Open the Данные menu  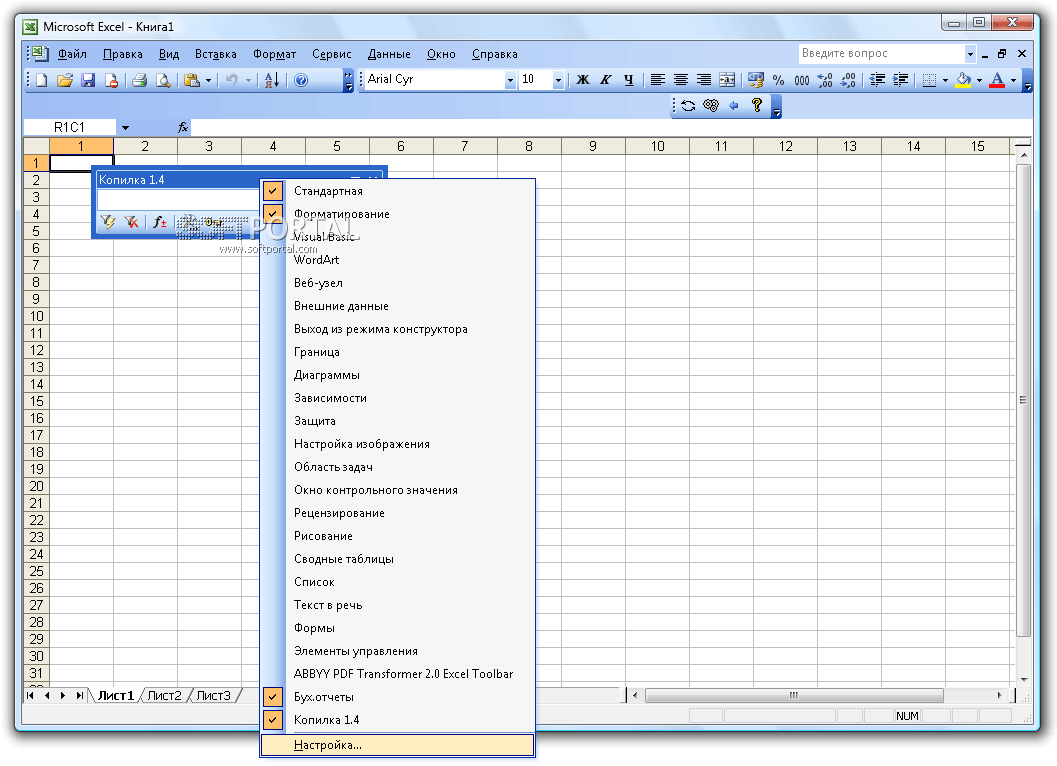point(389,54)
